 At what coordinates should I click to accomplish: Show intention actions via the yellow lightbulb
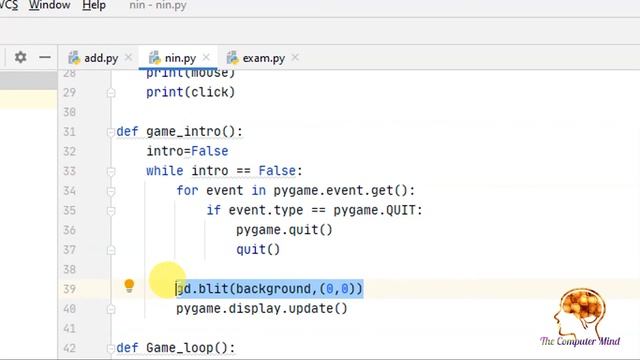(129, 285)
